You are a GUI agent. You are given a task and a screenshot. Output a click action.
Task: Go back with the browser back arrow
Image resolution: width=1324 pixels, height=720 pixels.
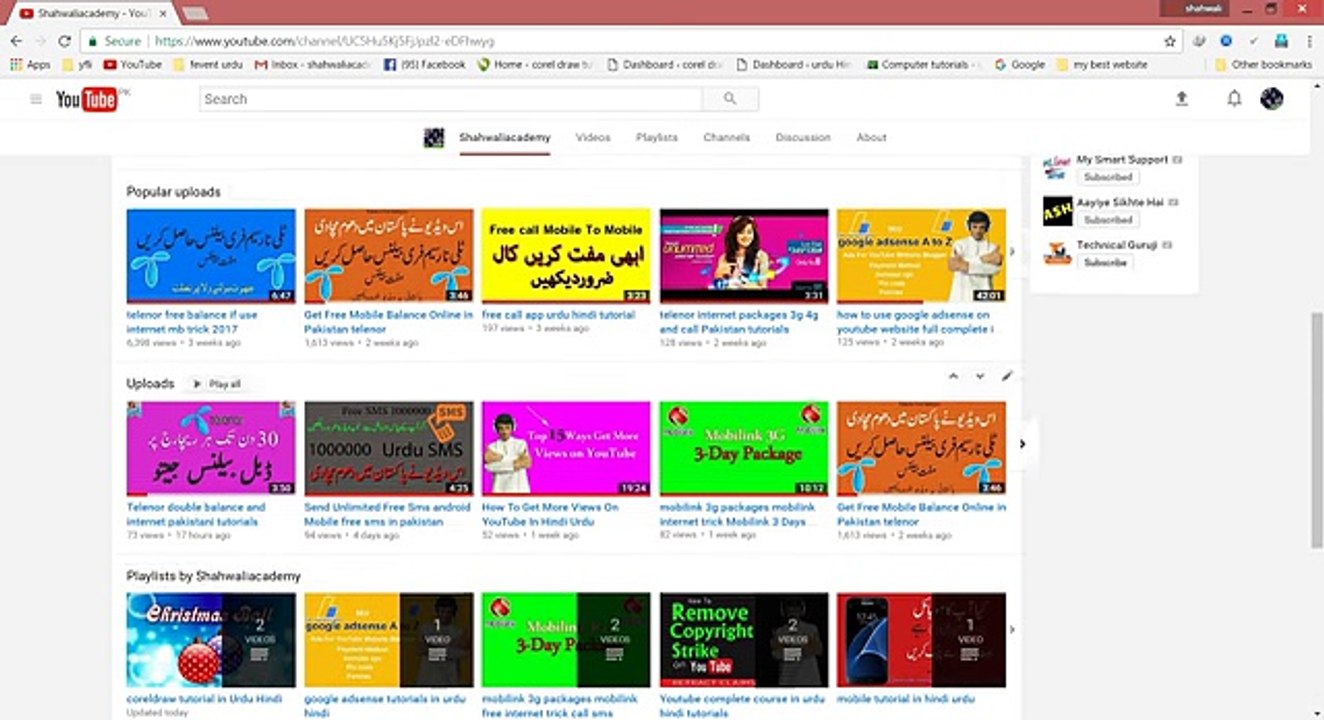[x=16, y=41]
